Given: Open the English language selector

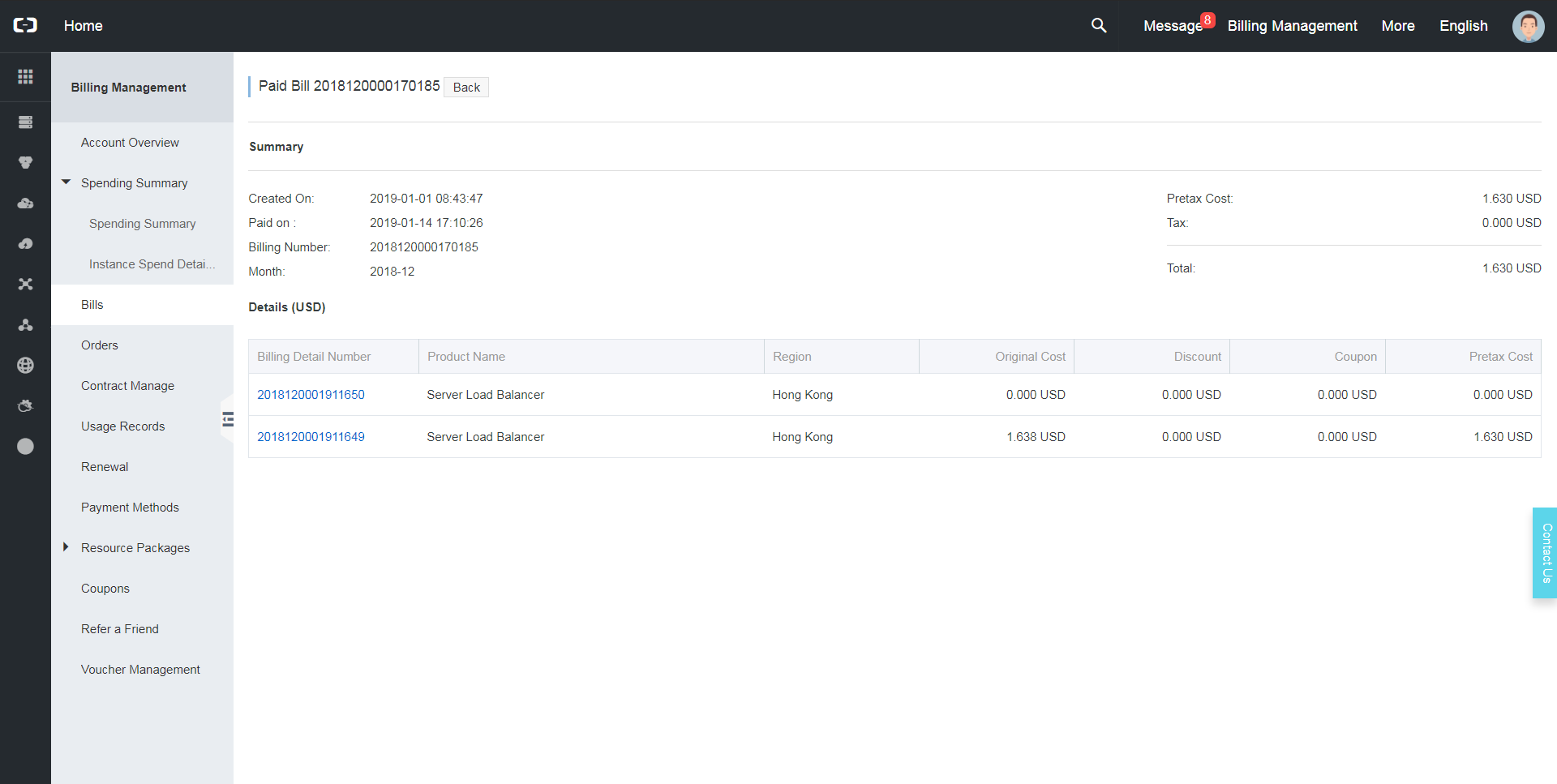Looking at the screenshot, I should coord(1463,26).
